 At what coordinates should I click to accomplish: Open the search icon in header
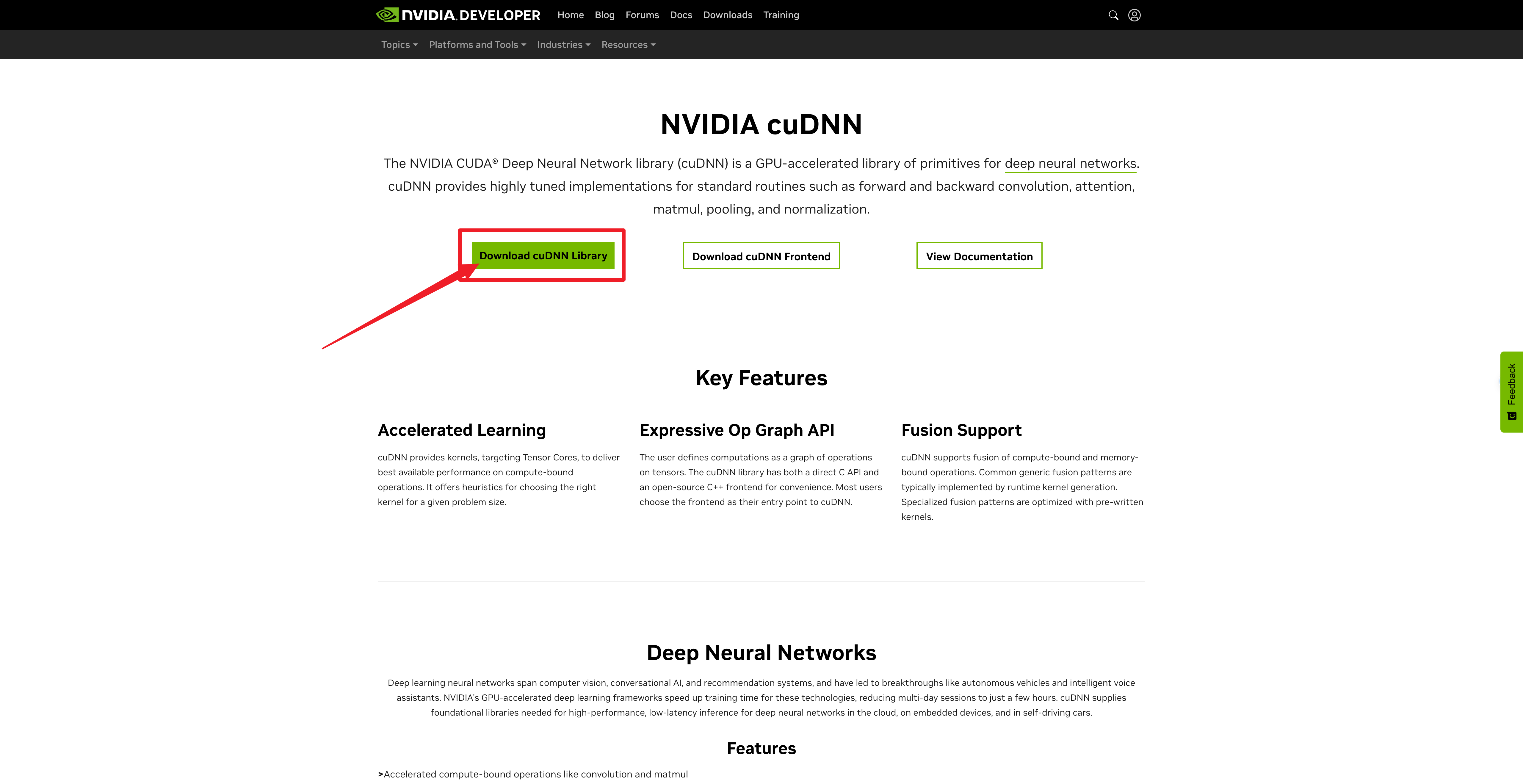pos(1113,15)
